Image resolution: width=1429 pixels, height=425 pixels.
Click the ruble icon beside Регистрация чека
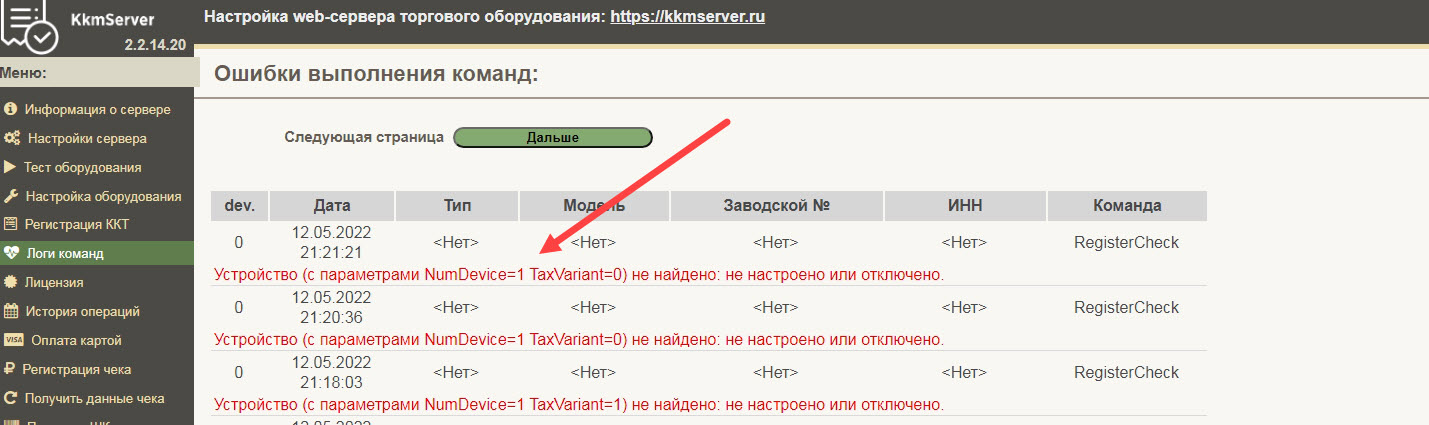click(10, 369)
